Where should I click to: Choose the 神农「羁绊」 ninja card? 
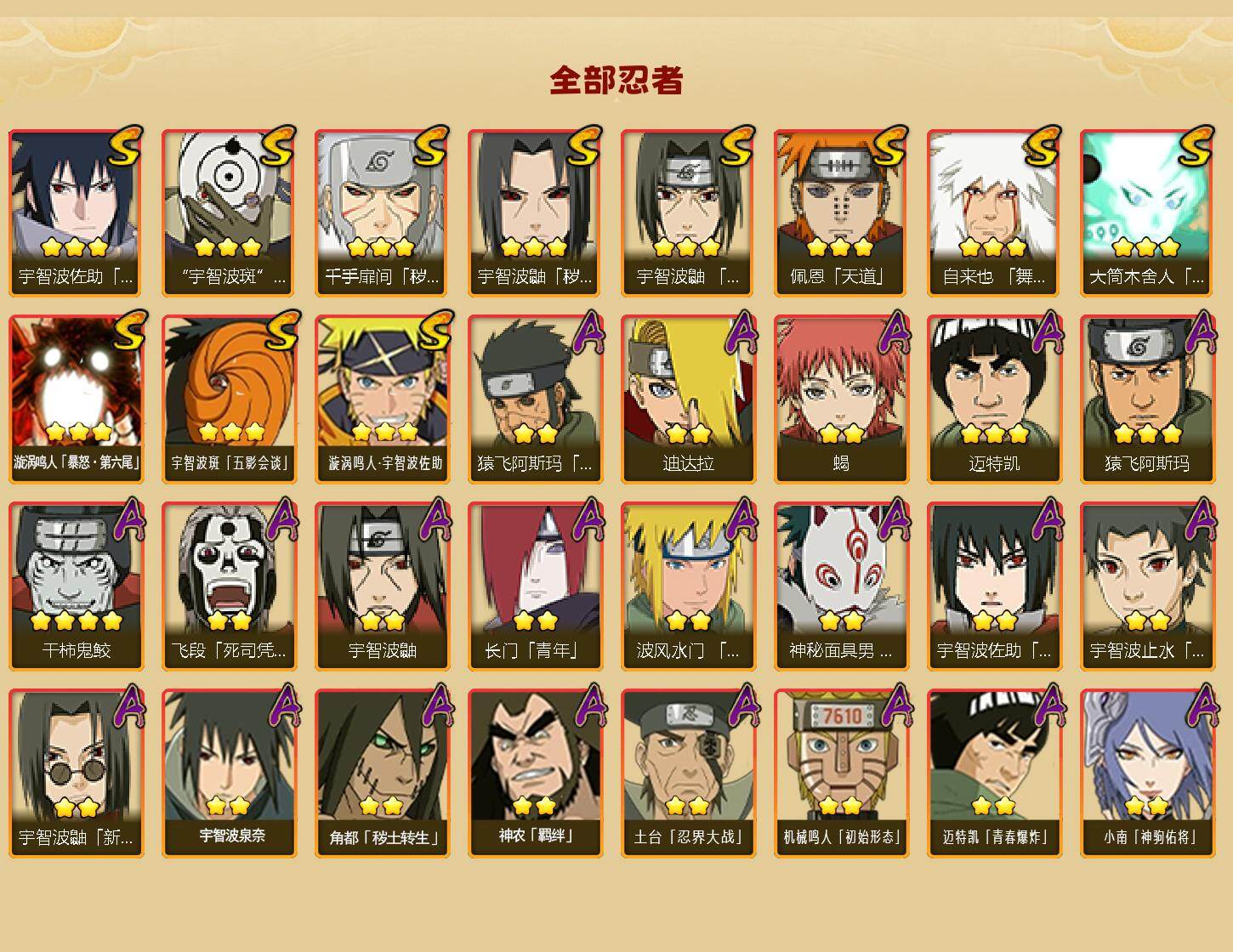point(535,773)
